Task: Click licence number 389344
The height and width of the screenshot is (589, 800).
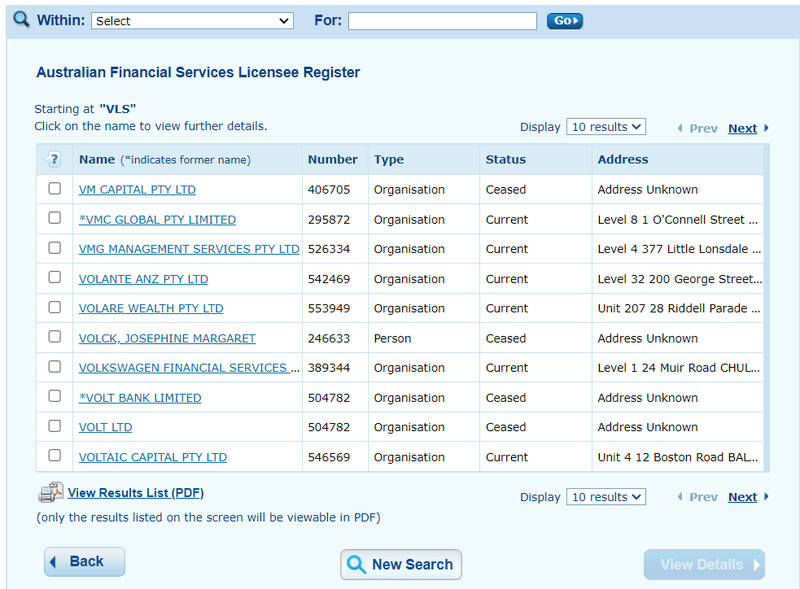Action: click(x=329, y=368)
